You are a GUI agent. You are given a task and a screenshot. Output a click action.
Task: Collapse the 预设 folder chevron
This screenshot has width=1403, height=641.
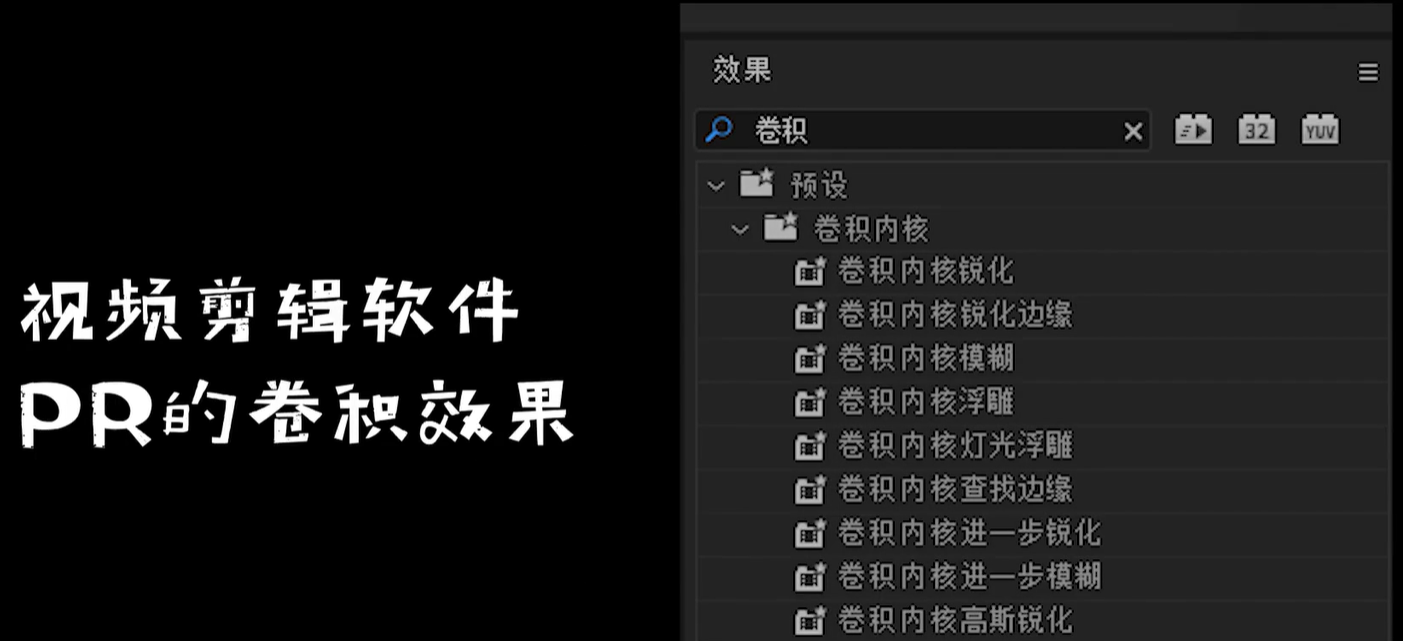[715, 185]
